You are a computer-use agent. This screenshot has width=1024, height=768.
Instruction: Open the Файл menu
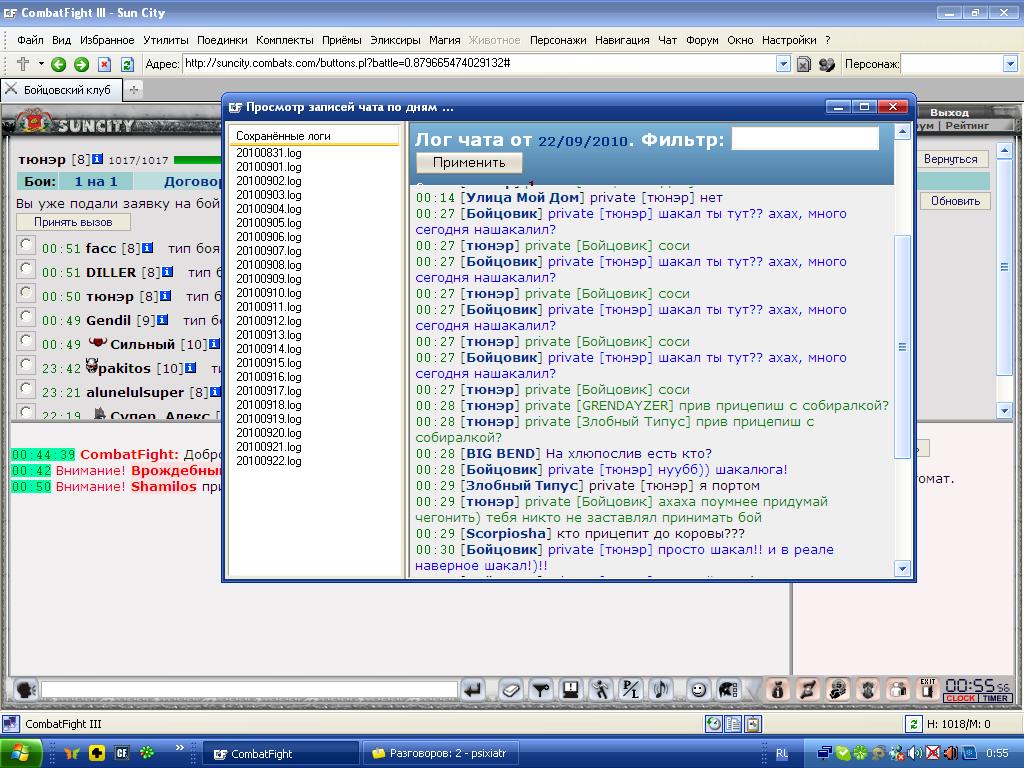click(30, 40)
